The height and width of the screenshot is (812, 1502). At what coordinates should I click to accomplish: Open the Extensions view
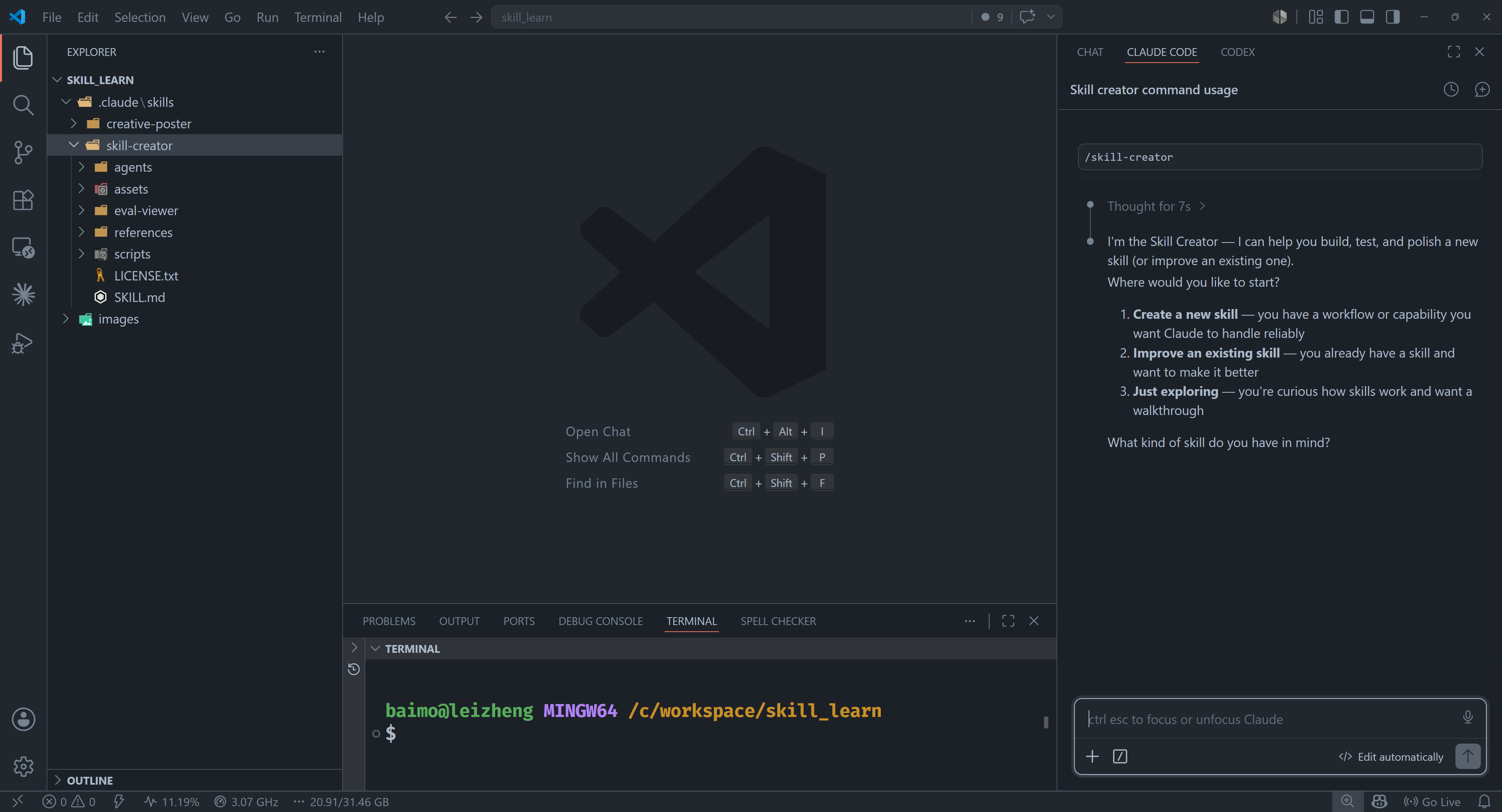[23, 200]
